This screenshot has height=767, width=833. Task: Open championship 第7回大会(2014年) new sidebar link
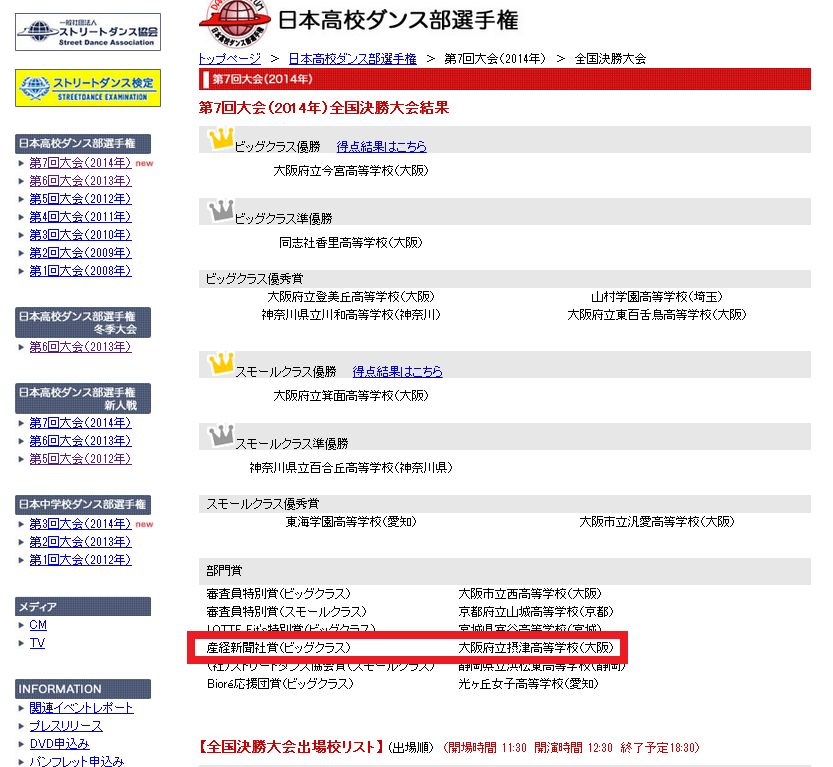pos(80,163)
